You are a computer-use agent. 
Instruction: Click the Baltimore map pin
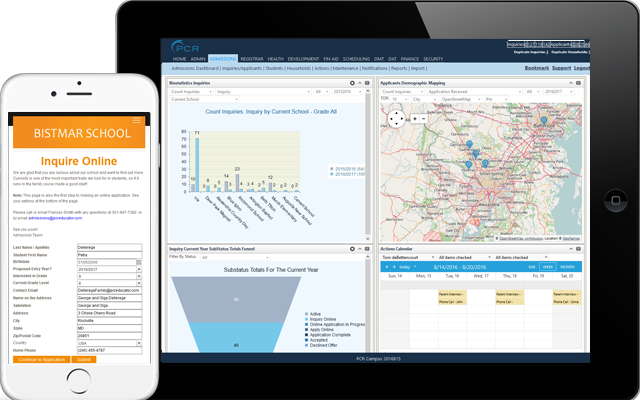(544, 120)
